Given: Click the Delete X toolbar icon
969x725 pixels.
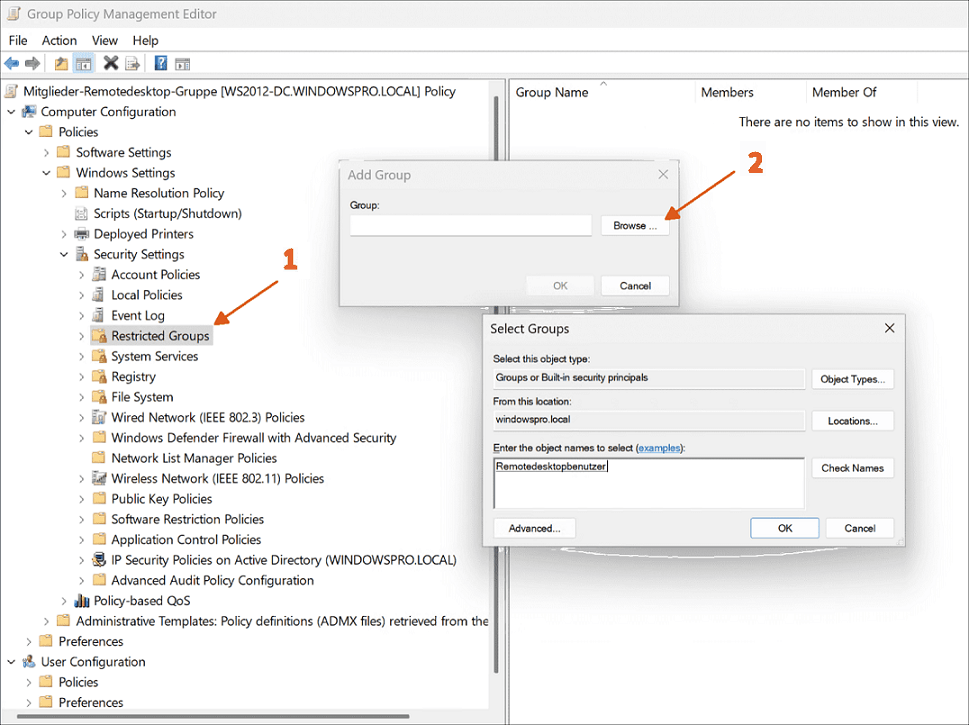Looking at the screenshot, I should tap(111, 64).
